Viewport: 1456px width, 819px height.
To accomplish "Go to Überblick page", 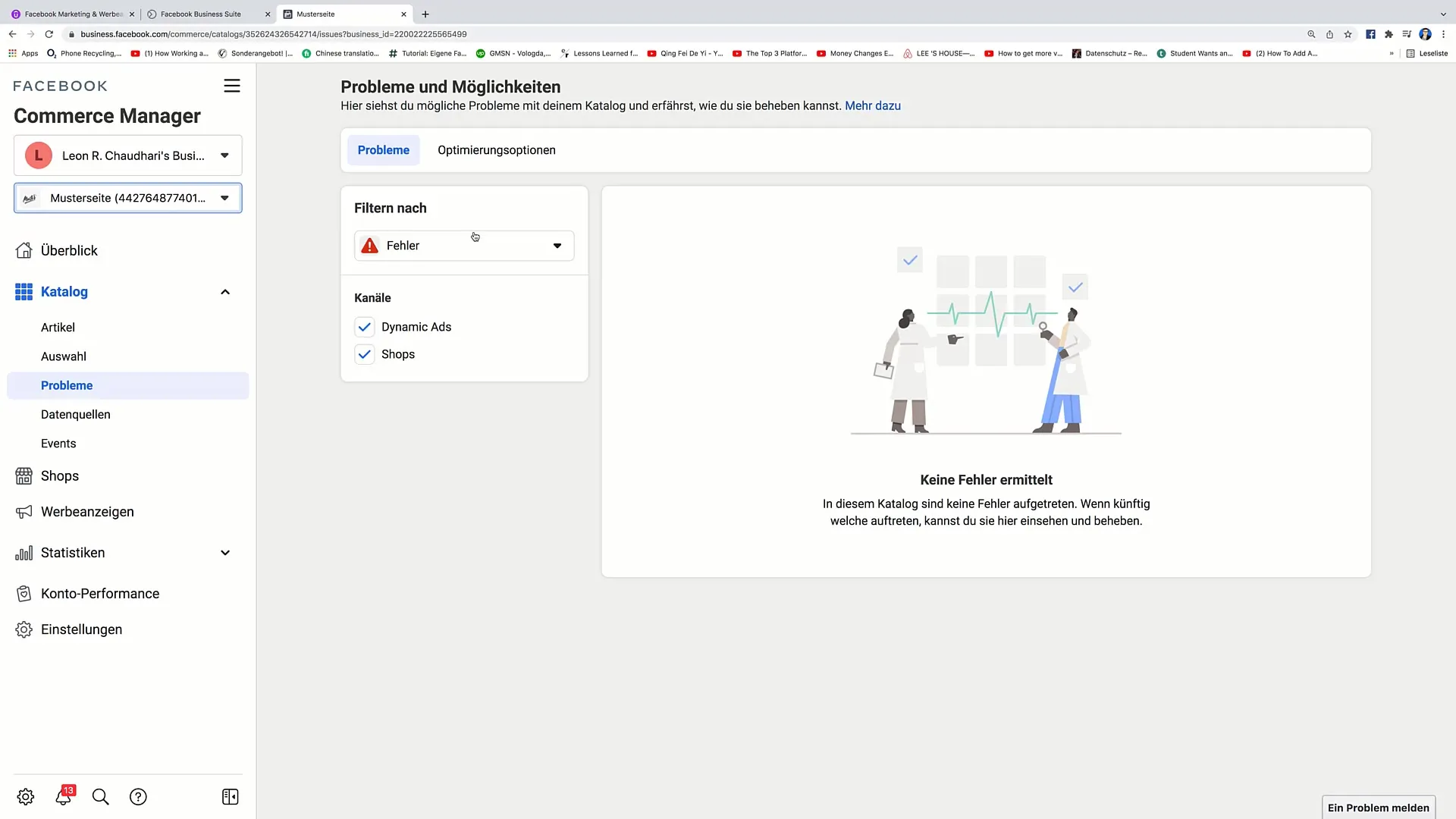I will click(69, 250).
